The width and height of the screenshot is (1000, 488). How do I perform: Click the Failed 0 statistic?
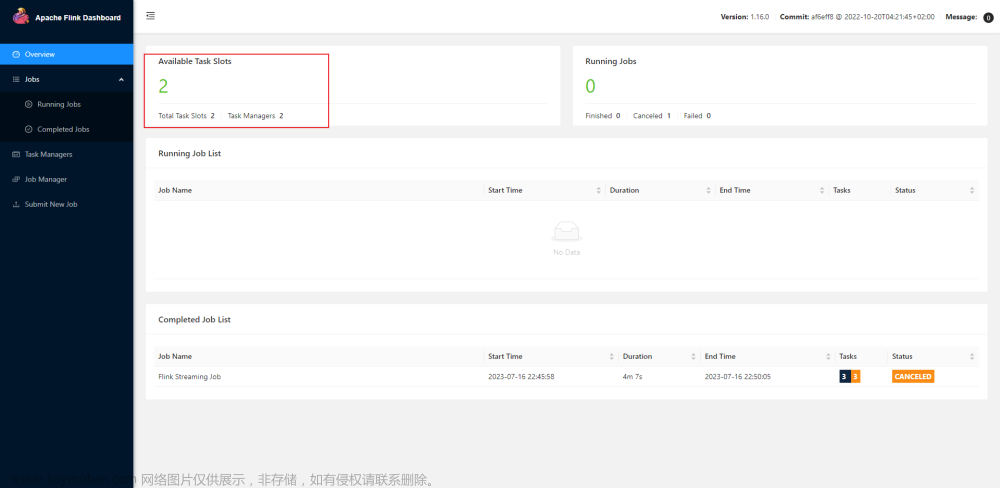(x=697, y=116)
